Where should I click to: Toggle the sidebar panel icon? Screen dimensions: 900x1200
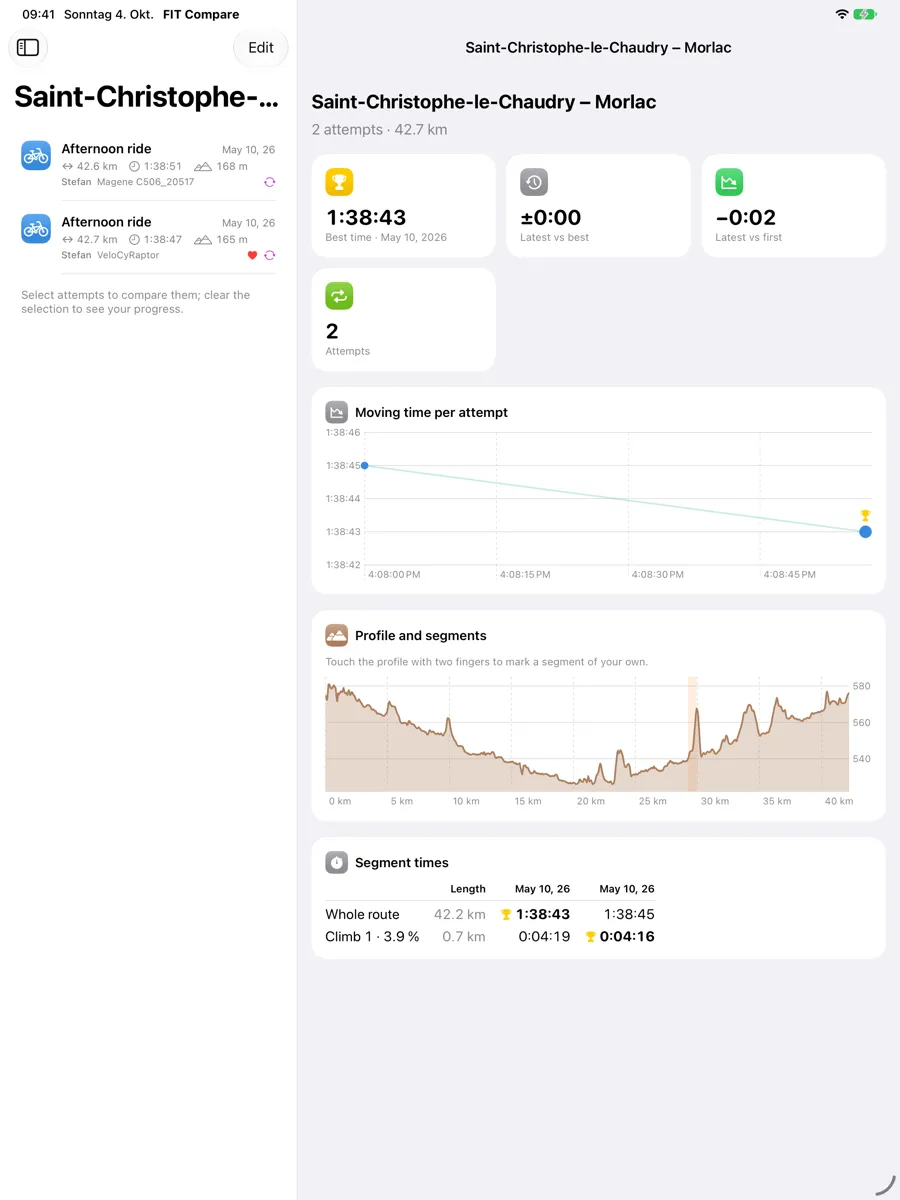(x=28, y=47)
